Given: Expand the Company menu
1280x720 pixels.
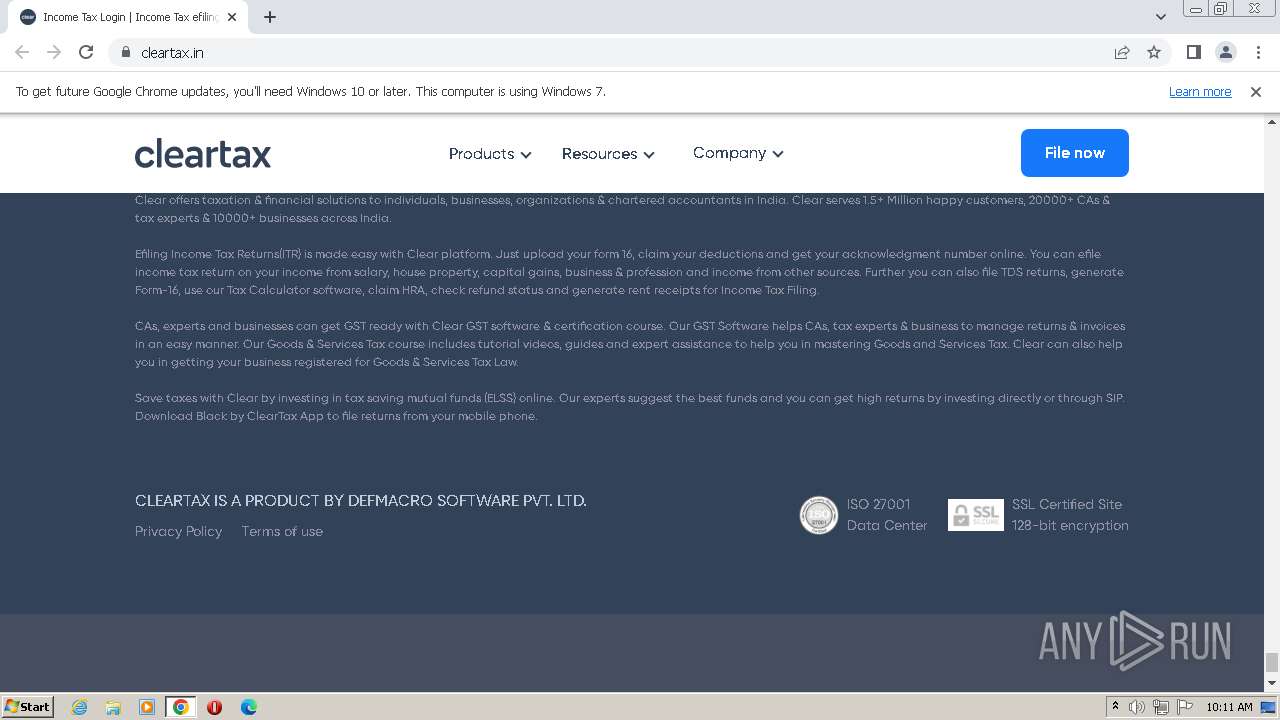Looking at the screenshot, I should coord(738,153).
